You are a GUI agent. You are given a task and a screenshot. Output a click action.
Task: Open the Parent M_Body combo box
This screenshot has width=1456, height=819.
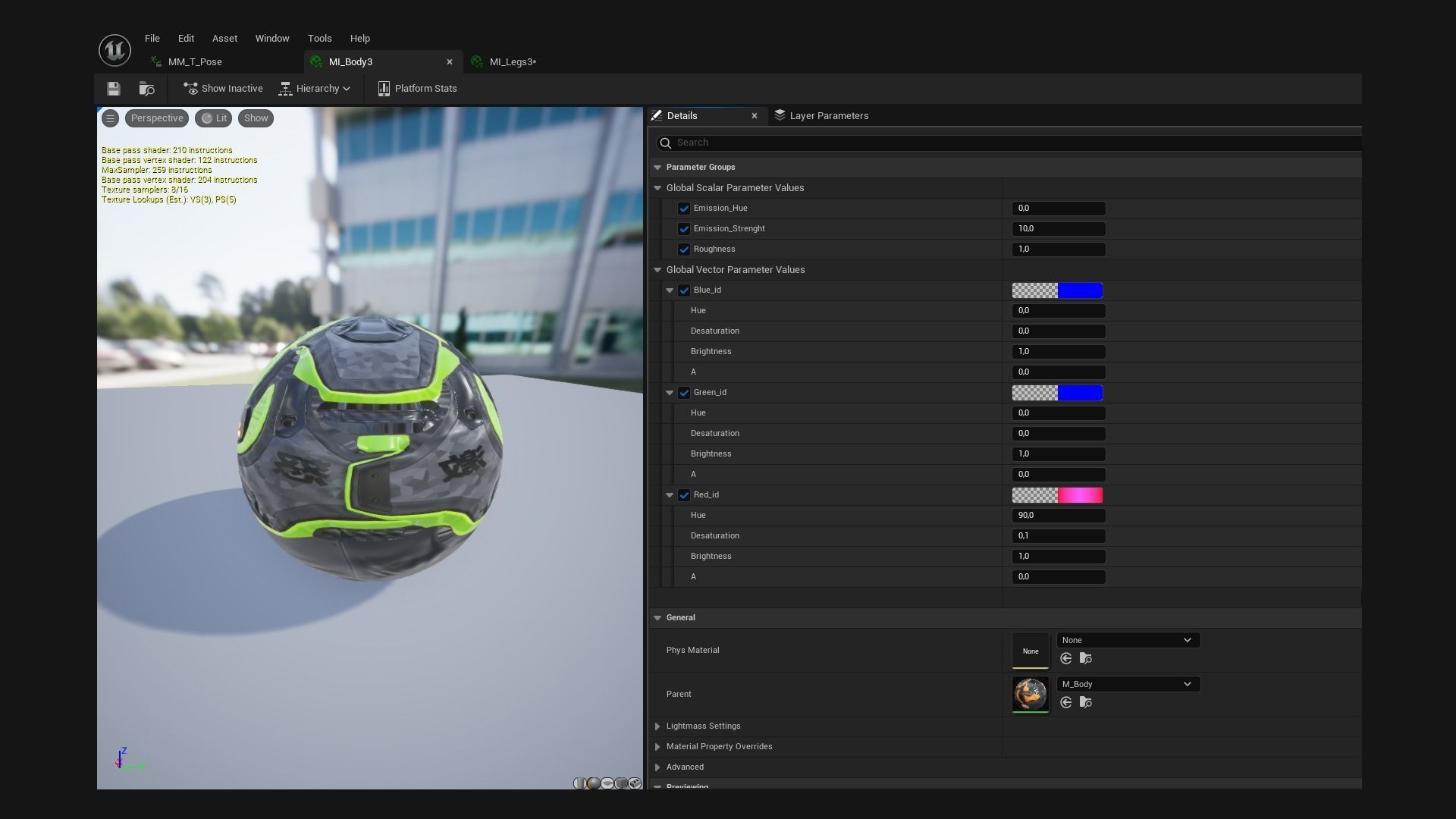pos(1128,684)
